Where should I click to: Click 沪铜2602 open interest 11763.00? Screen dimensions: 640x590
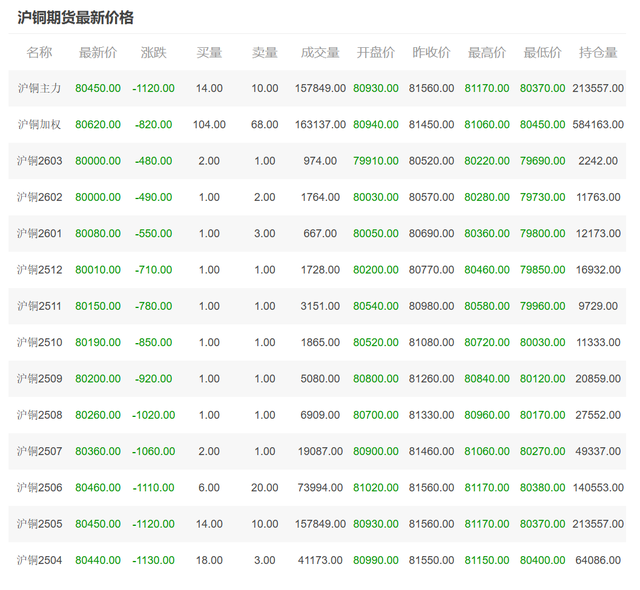click(598, 197)
